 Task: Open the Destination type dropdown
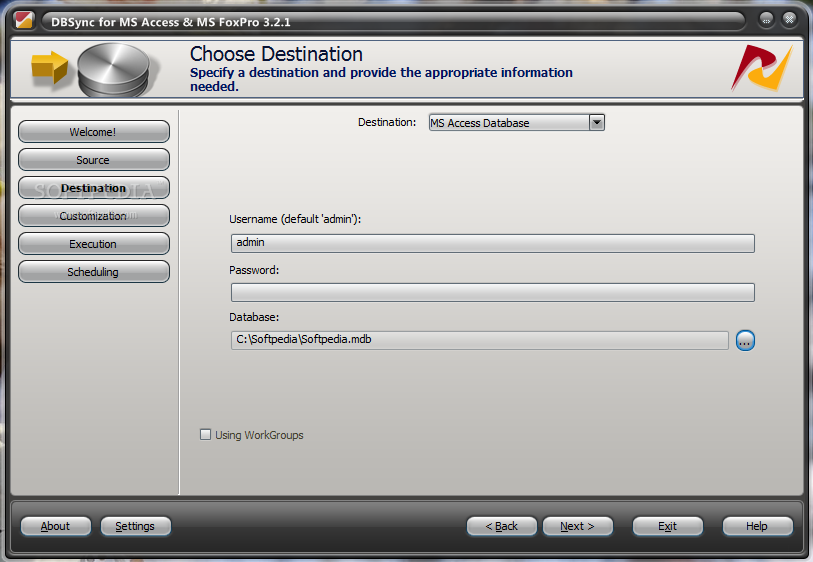pos(597,122)
